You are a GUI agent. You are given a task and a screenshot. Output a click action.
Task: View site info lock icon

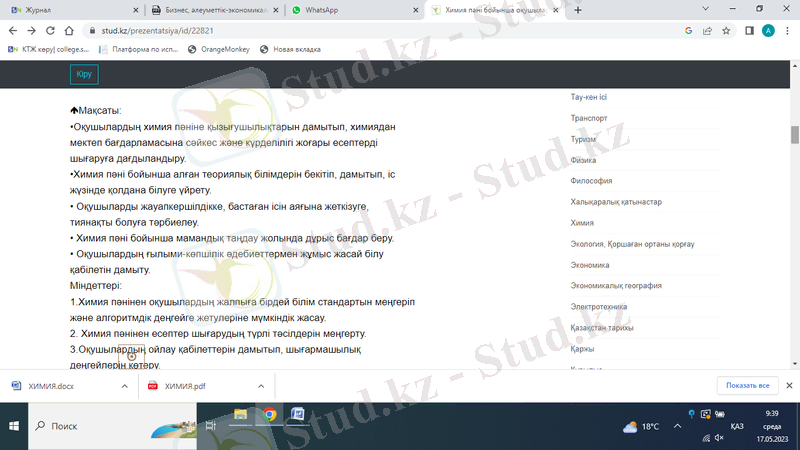[92, 31]
